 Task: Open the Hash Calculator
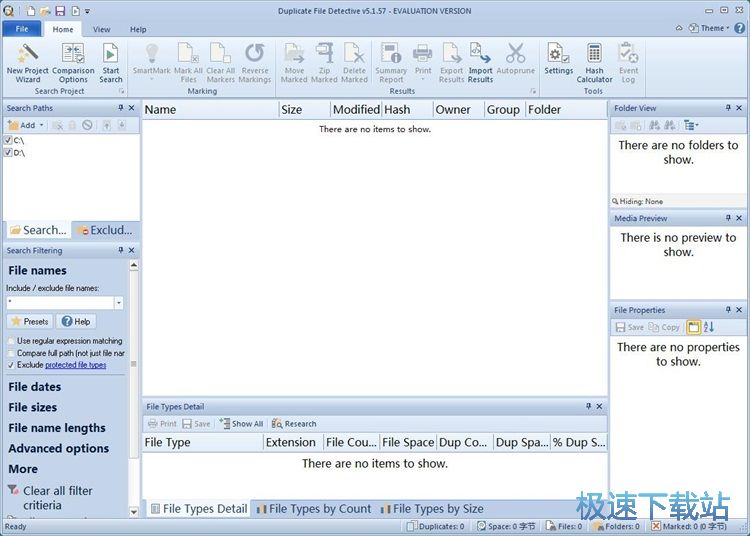[x=594, y=63]
